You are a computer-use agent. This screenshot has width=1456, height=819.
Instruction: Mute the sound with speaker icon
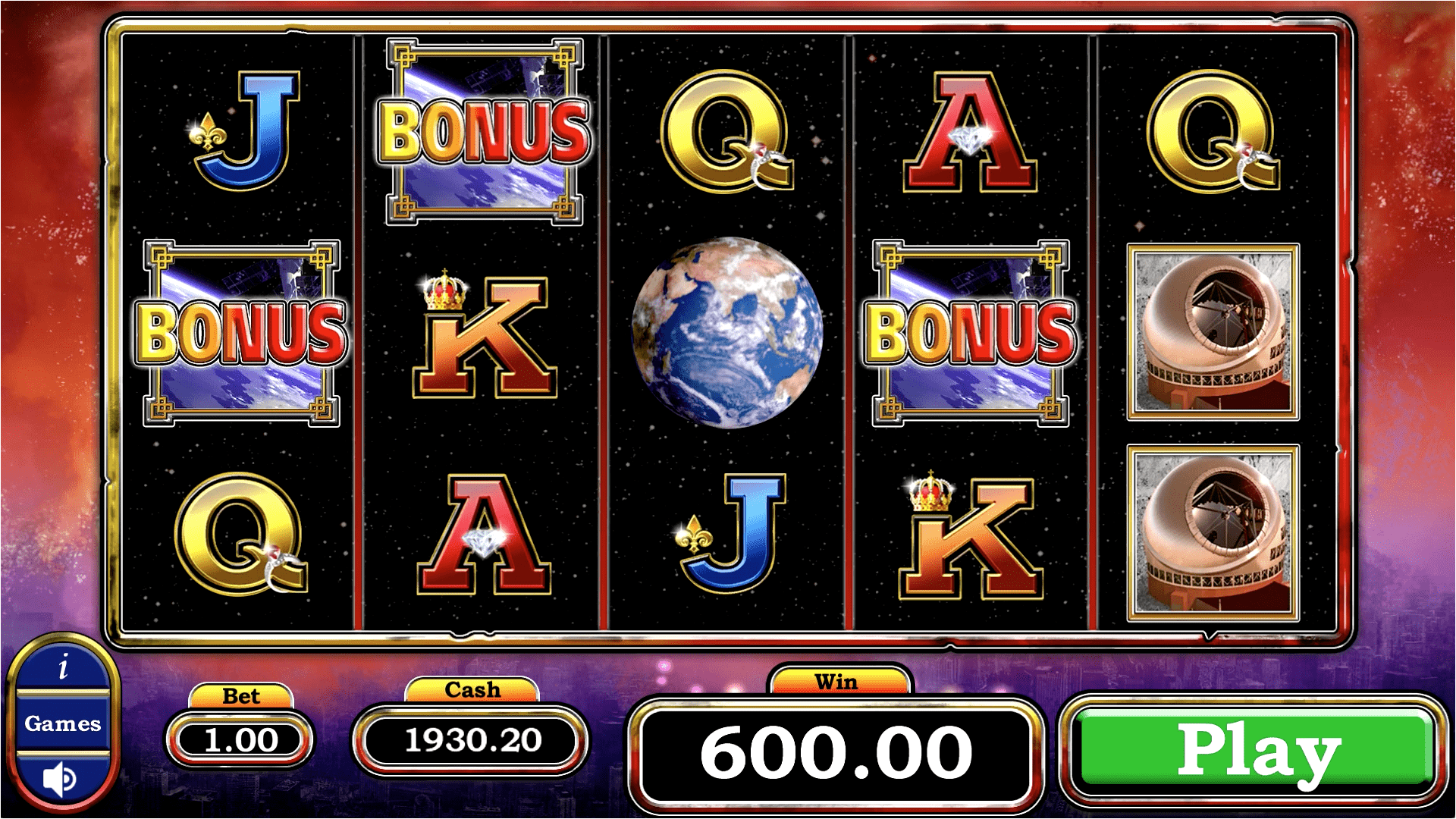click(x=60, y=779)
